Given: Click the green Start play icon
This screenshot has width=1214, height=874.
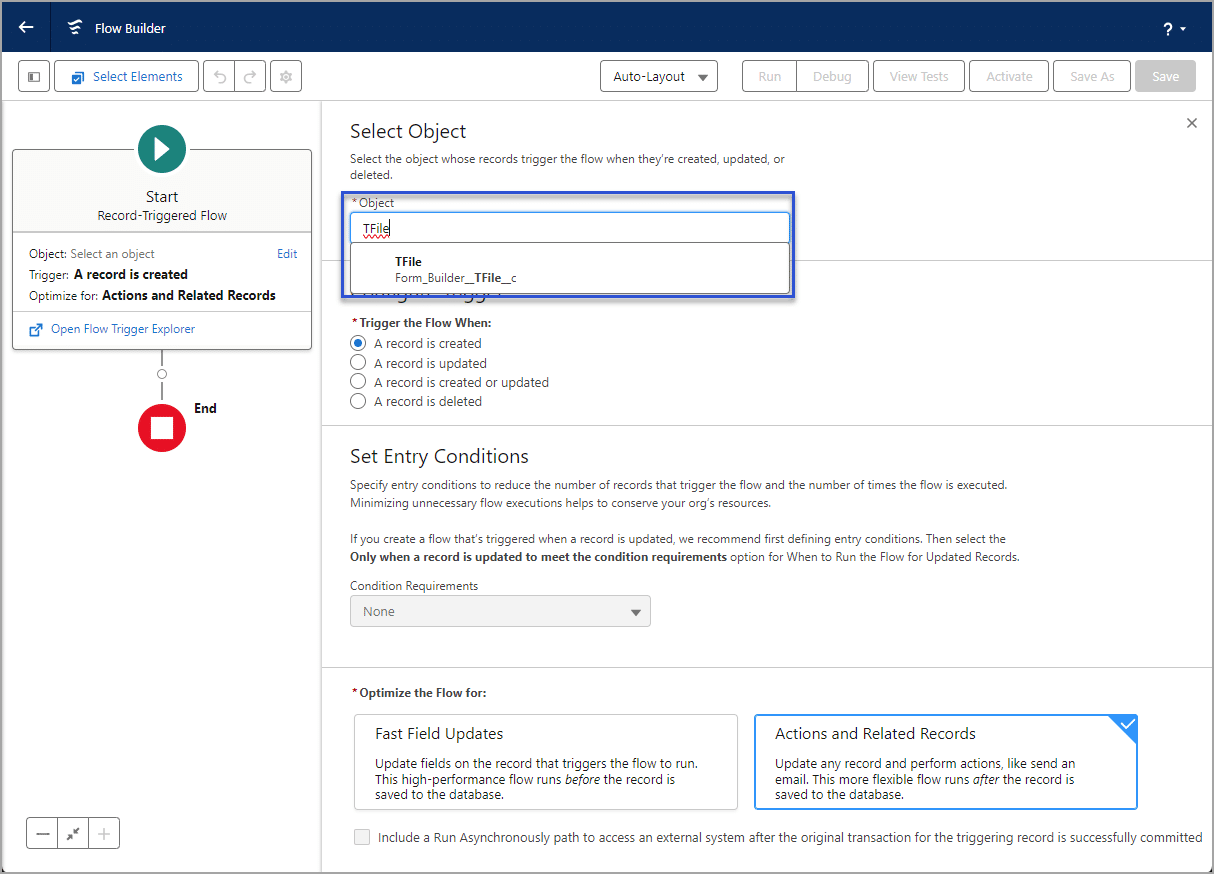Looking at the screenshot, I should pyautogui.click(x=161, y=148).
